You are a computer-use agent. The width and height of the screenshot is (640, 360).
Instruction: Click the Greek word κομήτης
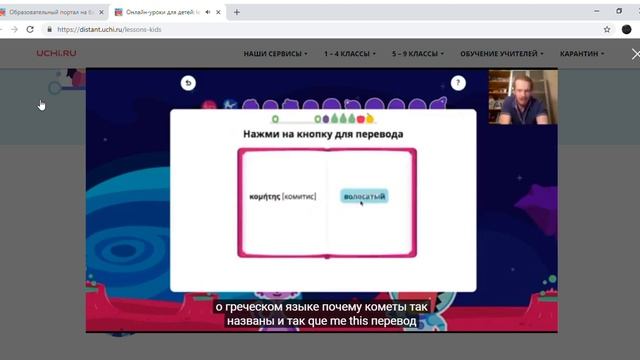click(x=264, y=197)
